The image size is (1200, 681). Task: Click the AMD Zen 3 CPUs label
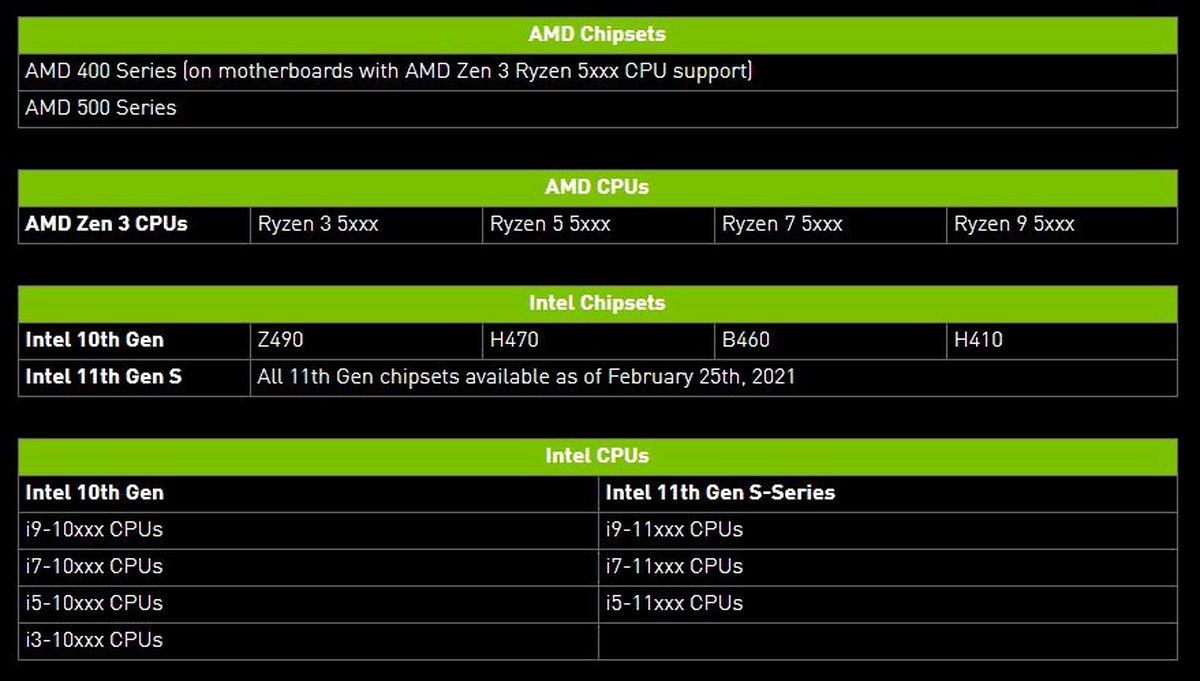coord(107,224)
